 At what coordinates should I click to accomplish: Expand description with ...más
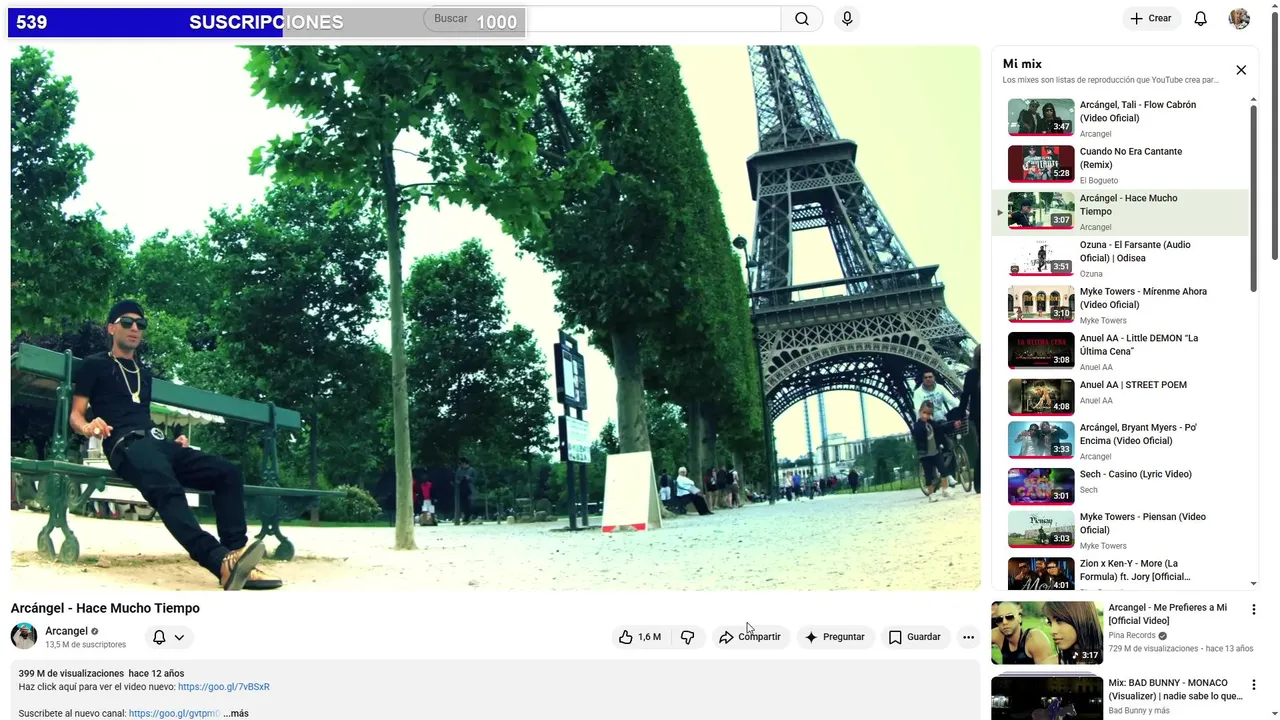pos(236,713)
